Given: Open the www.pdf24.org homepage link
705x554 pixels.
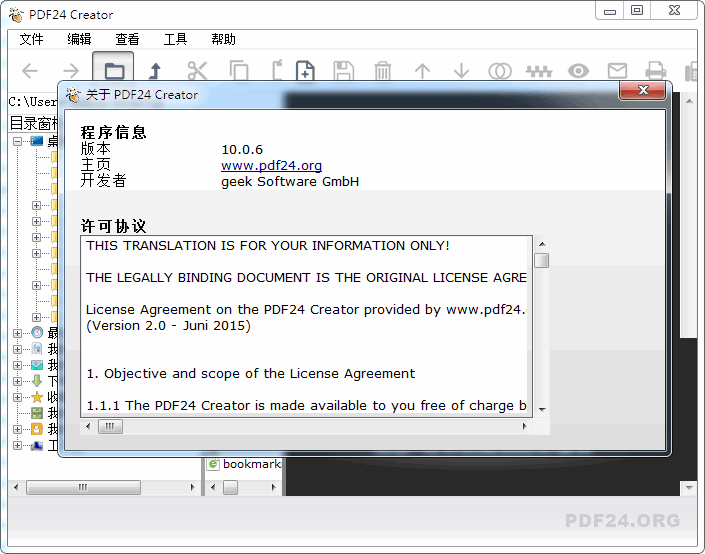Looking at the screenshot, I should [272, 165].
